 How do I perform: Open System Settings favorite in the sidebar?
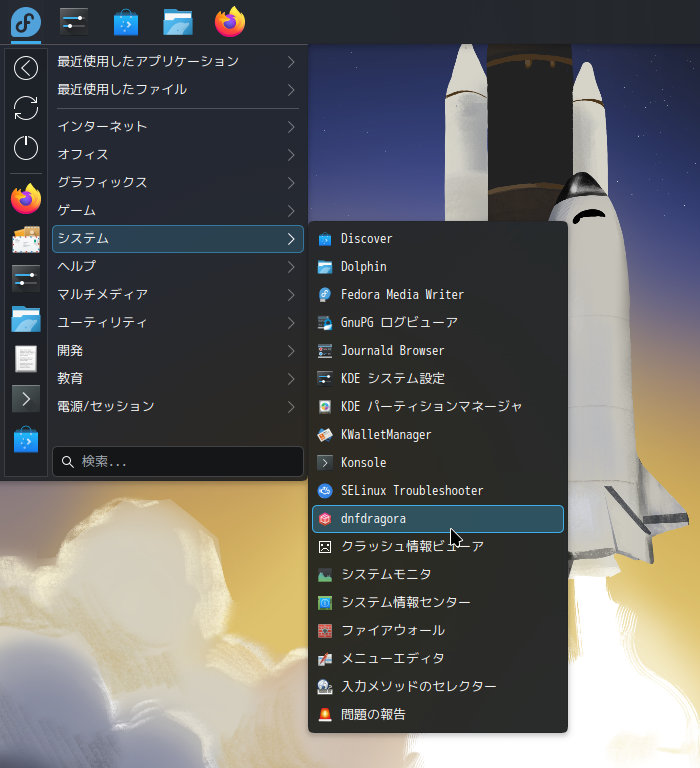pyautogui.click(x=26, y=279)
